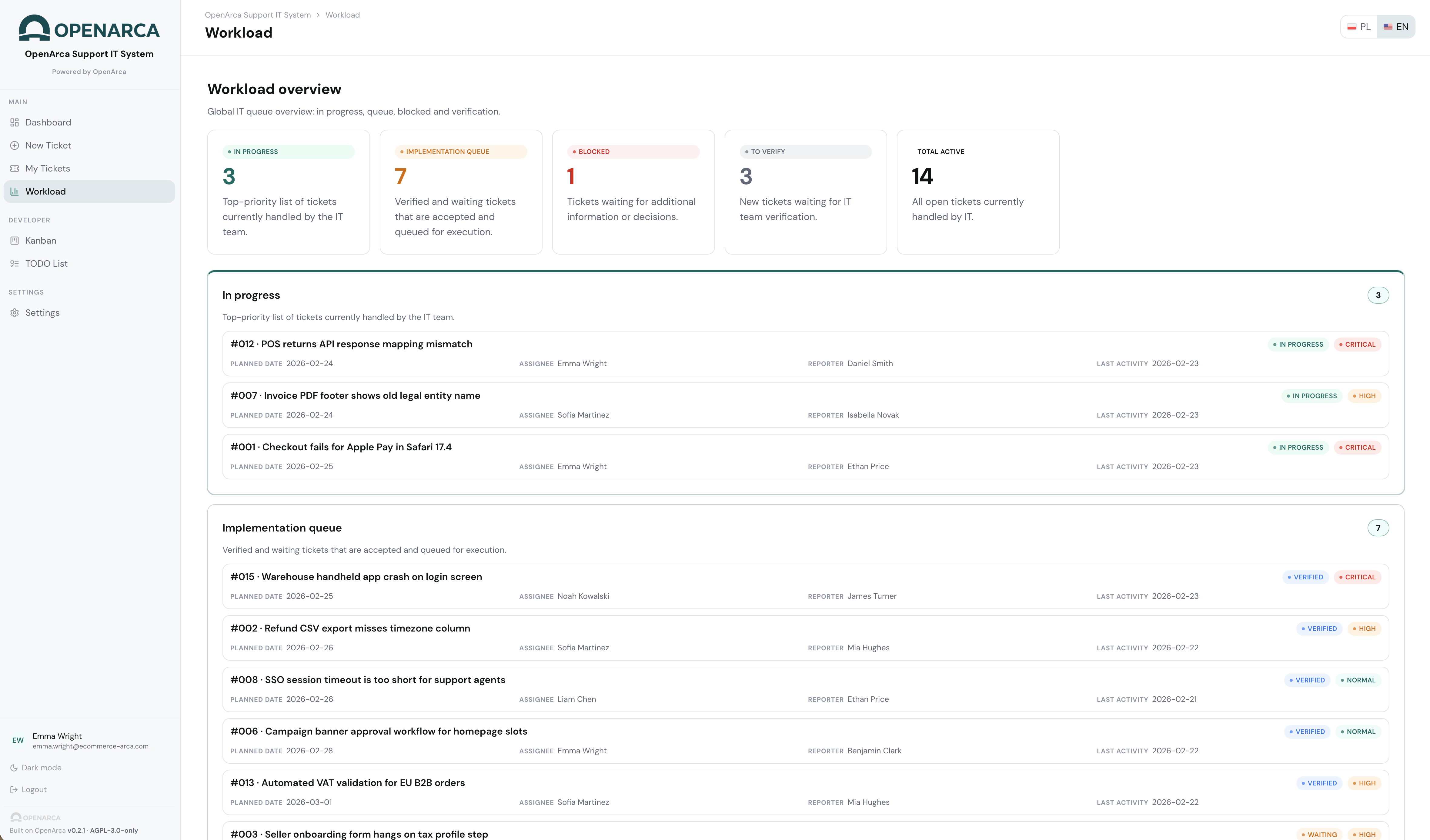
Task: Click Emma Wright's EW avatar
Action: click(x=18, y=740)
